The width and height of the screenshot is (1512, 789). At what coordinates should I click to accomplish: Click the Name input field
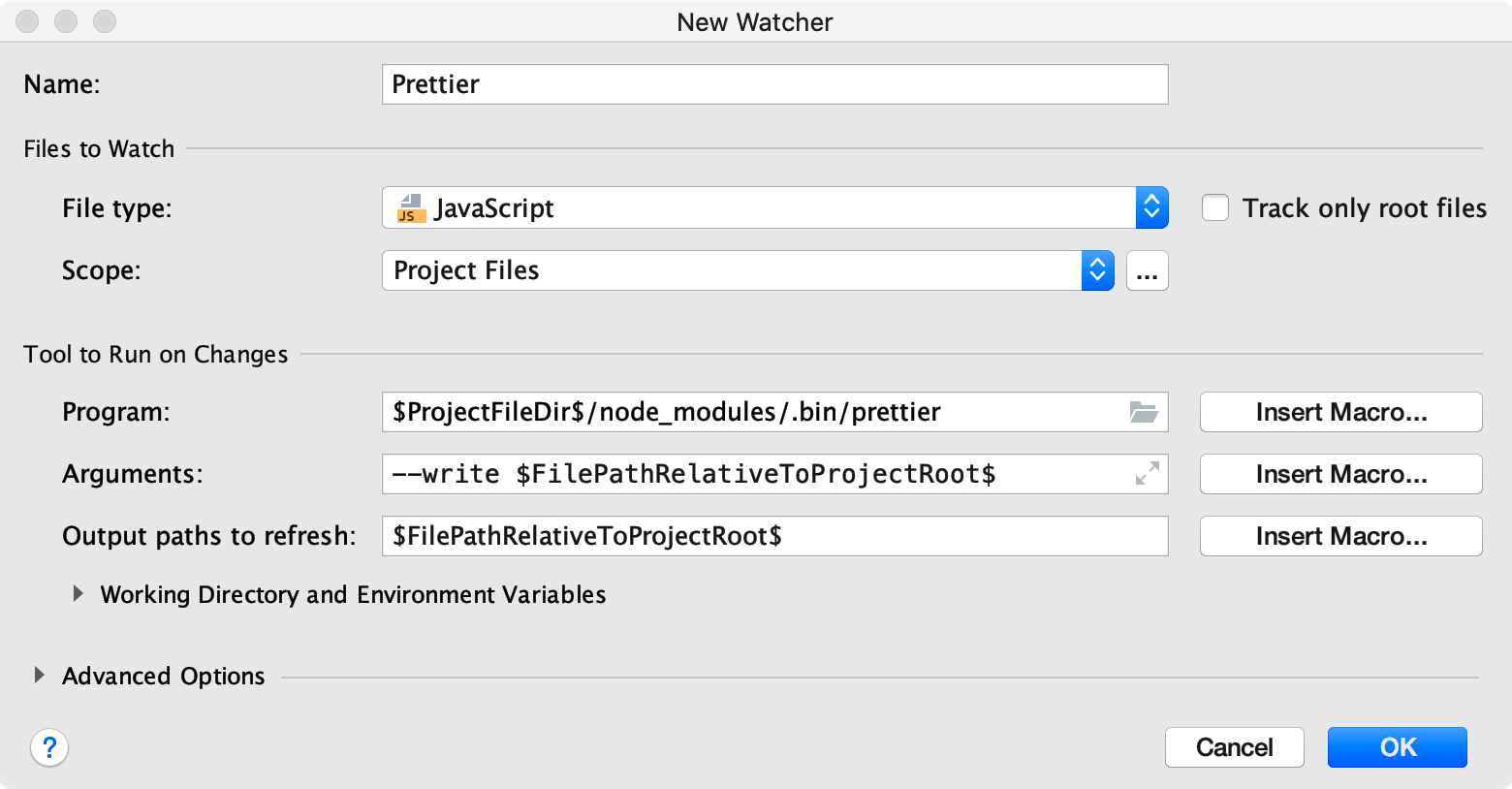773,84
